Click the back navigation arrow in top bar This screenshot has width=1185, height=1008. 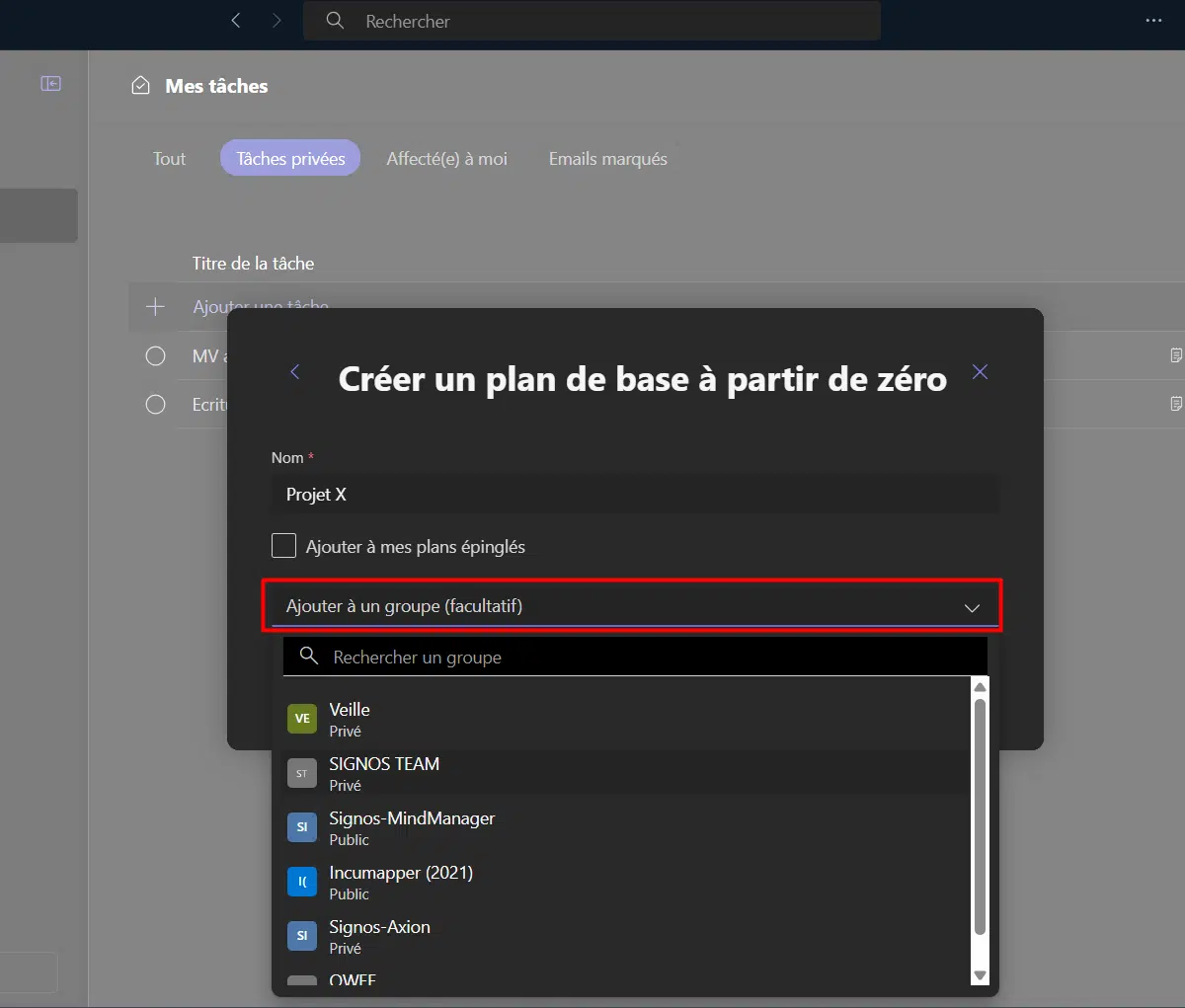(236, 21)
